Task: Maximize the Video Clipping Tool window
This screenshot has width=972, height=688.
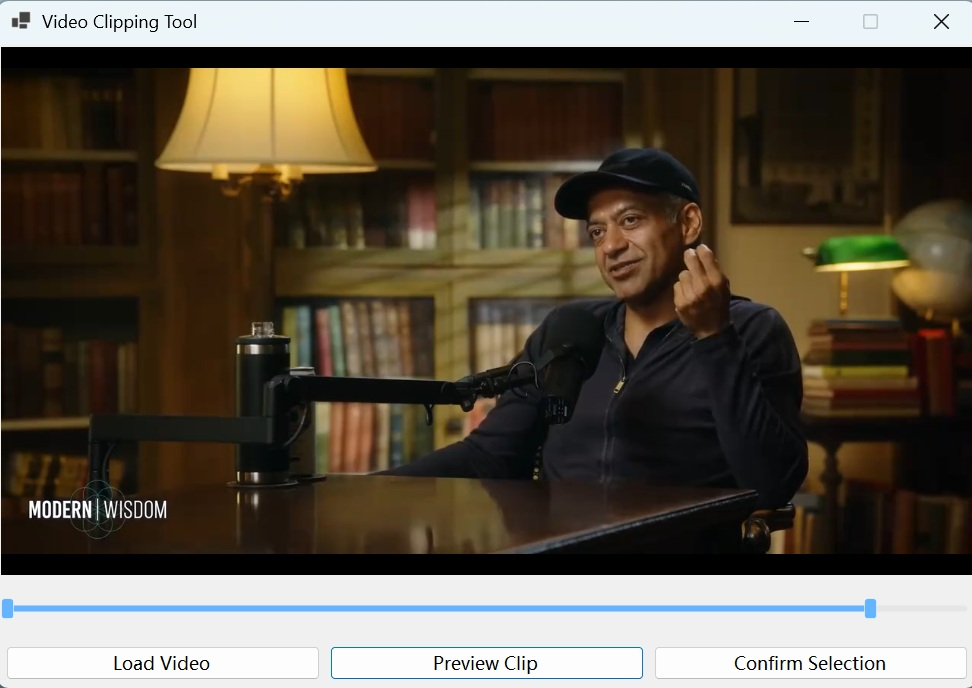Action: (x=870, y=21)
